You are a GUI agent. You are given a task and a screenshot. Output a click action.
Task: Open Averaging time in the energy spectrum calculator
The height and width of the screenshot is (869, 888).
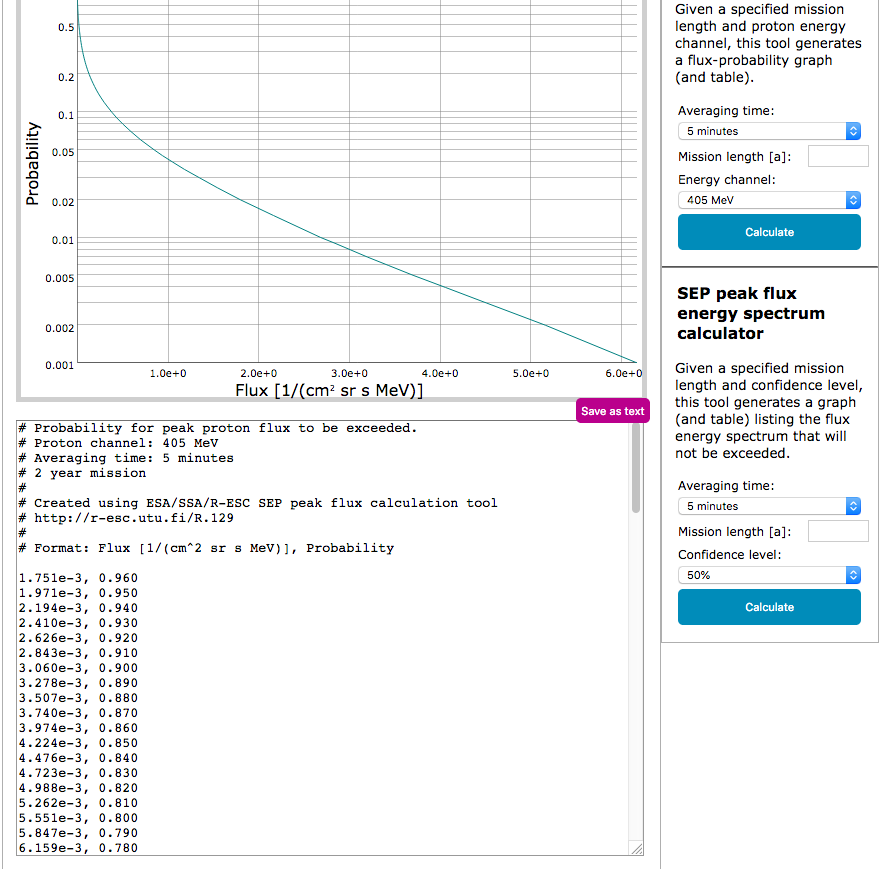(x=768, y=506)
